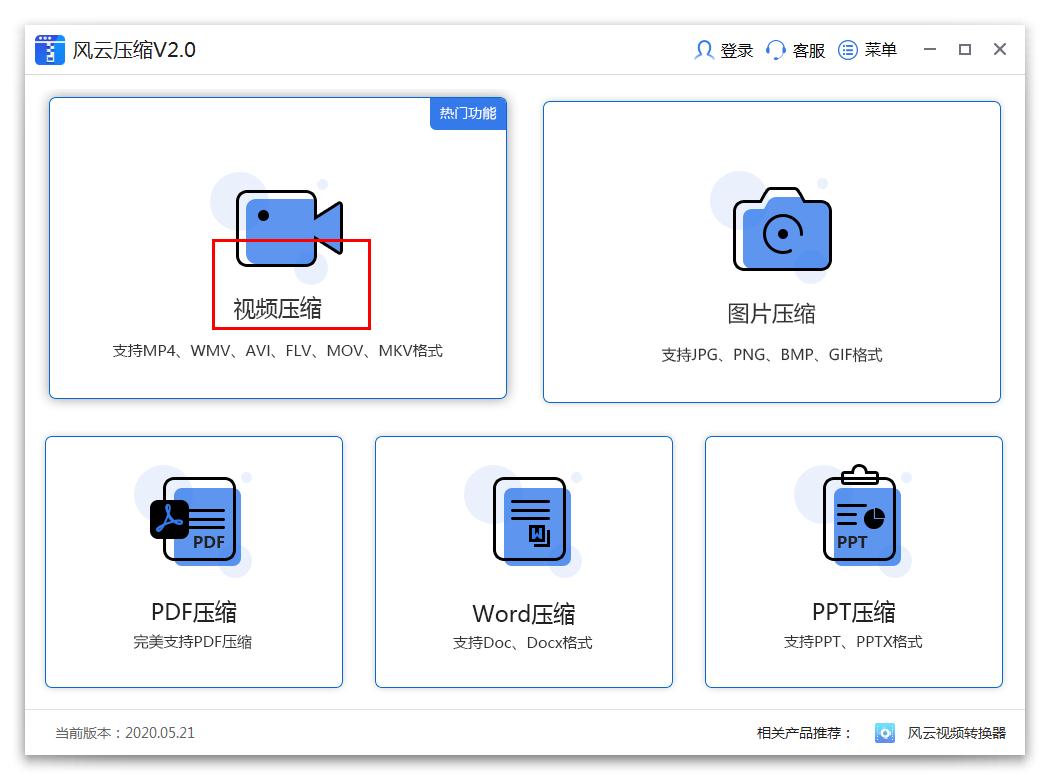This screenshot has height=780, width=1050.
Task: Choose PPT压缩 label
Action: (853, 612)
